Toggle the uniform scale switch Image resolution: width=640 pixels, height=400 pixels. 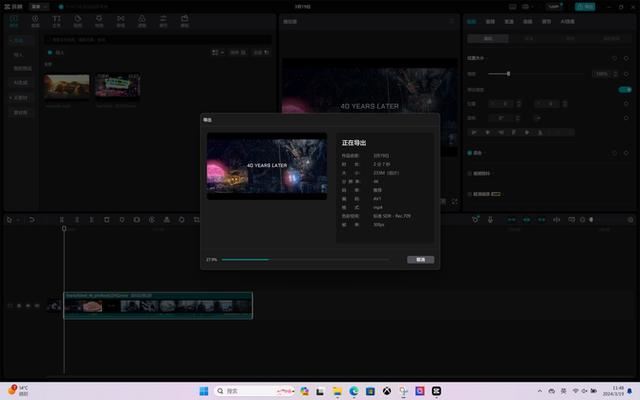(625, 89)
